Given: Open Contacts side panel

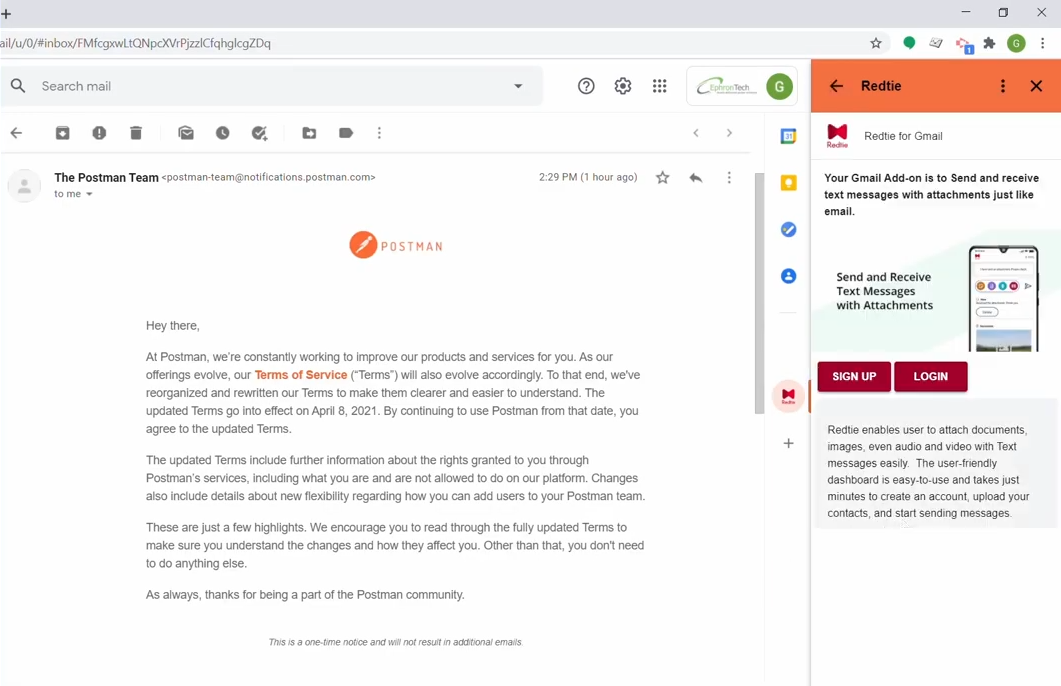Looking at the screenshot, I should (x=788, y=276).
